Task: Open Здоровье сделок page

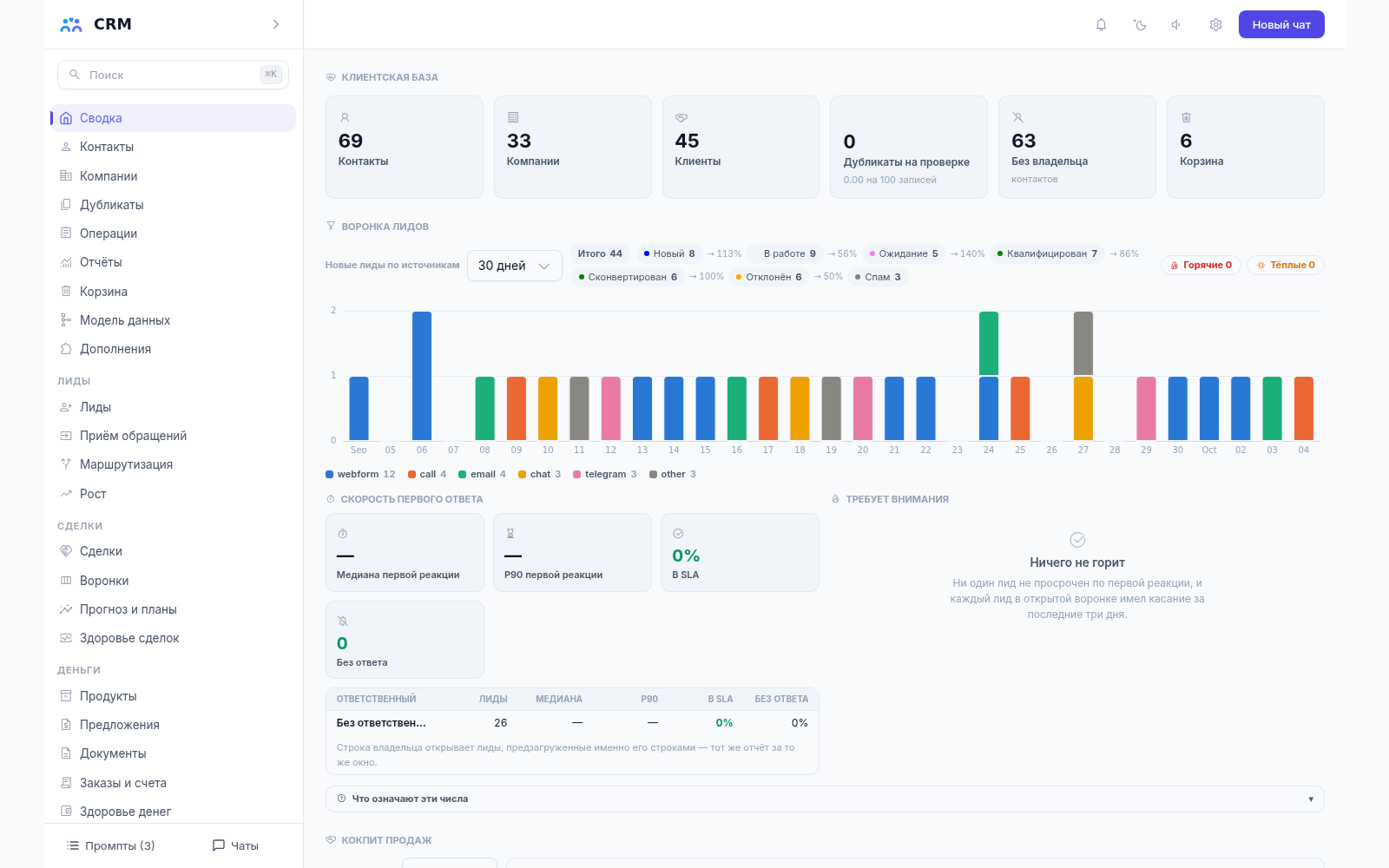Action: 173,638
